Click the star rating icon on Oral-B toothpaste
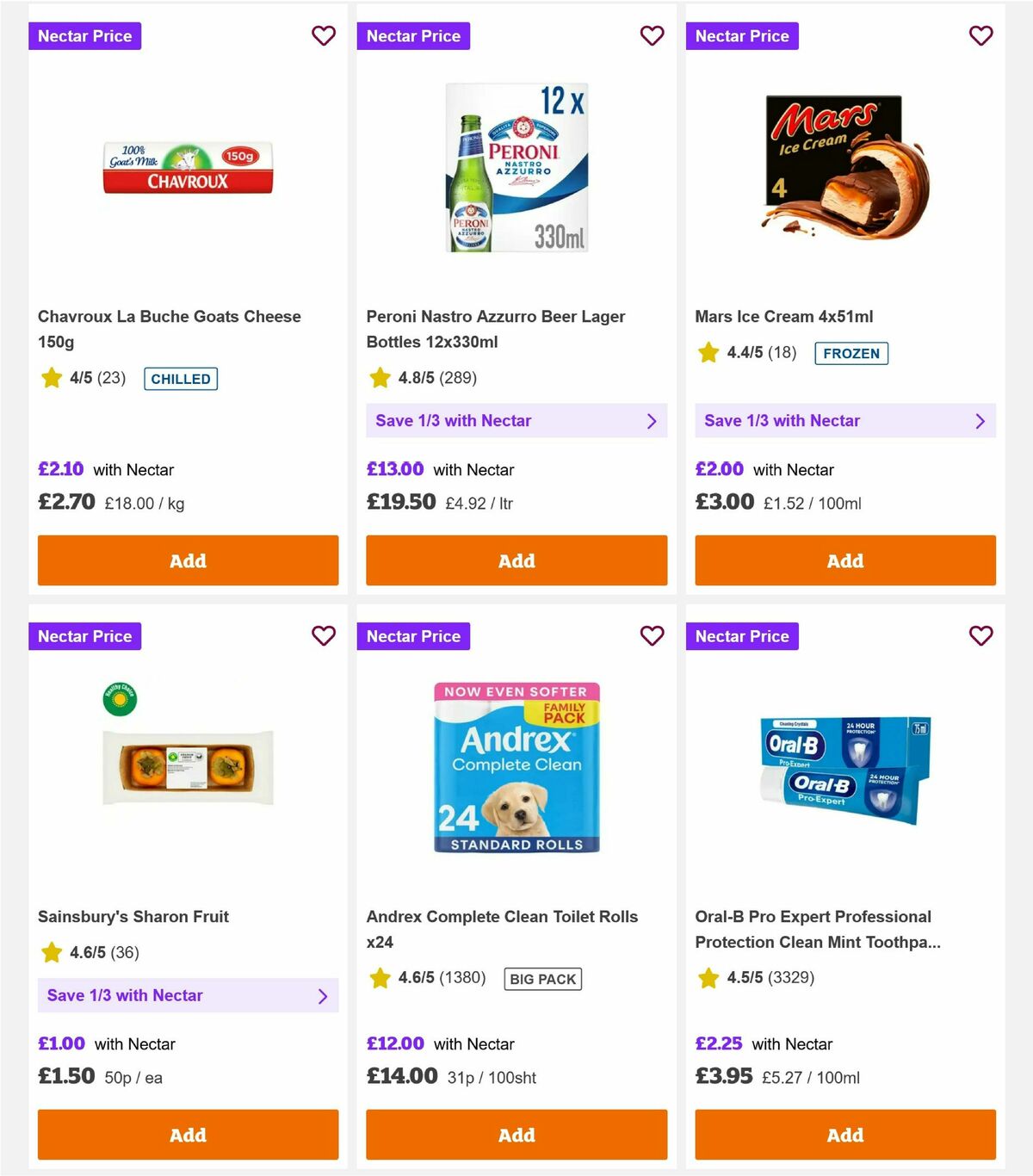The height and width of the screenshot is (1176, 1033). click(x=708, y=978)
